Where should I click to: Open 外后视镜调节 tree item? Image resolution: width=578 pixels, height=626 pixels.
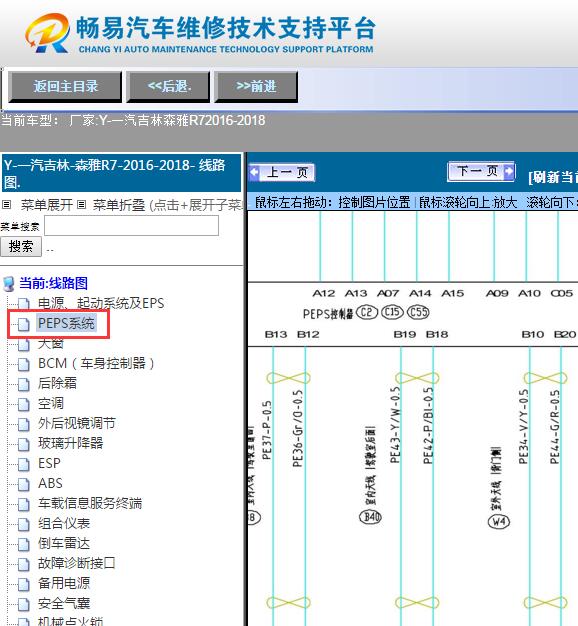[77, 423]
